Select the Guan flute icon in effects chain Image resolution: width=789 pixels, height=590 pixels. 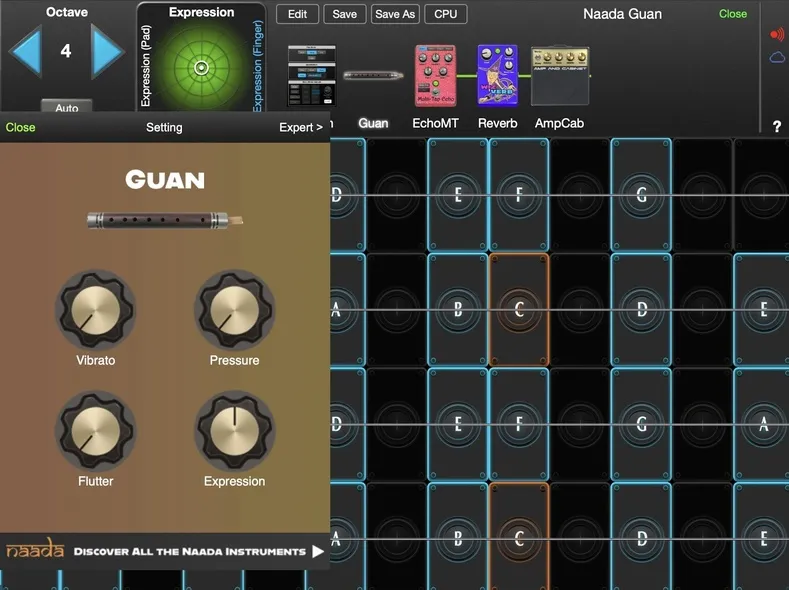373,75
